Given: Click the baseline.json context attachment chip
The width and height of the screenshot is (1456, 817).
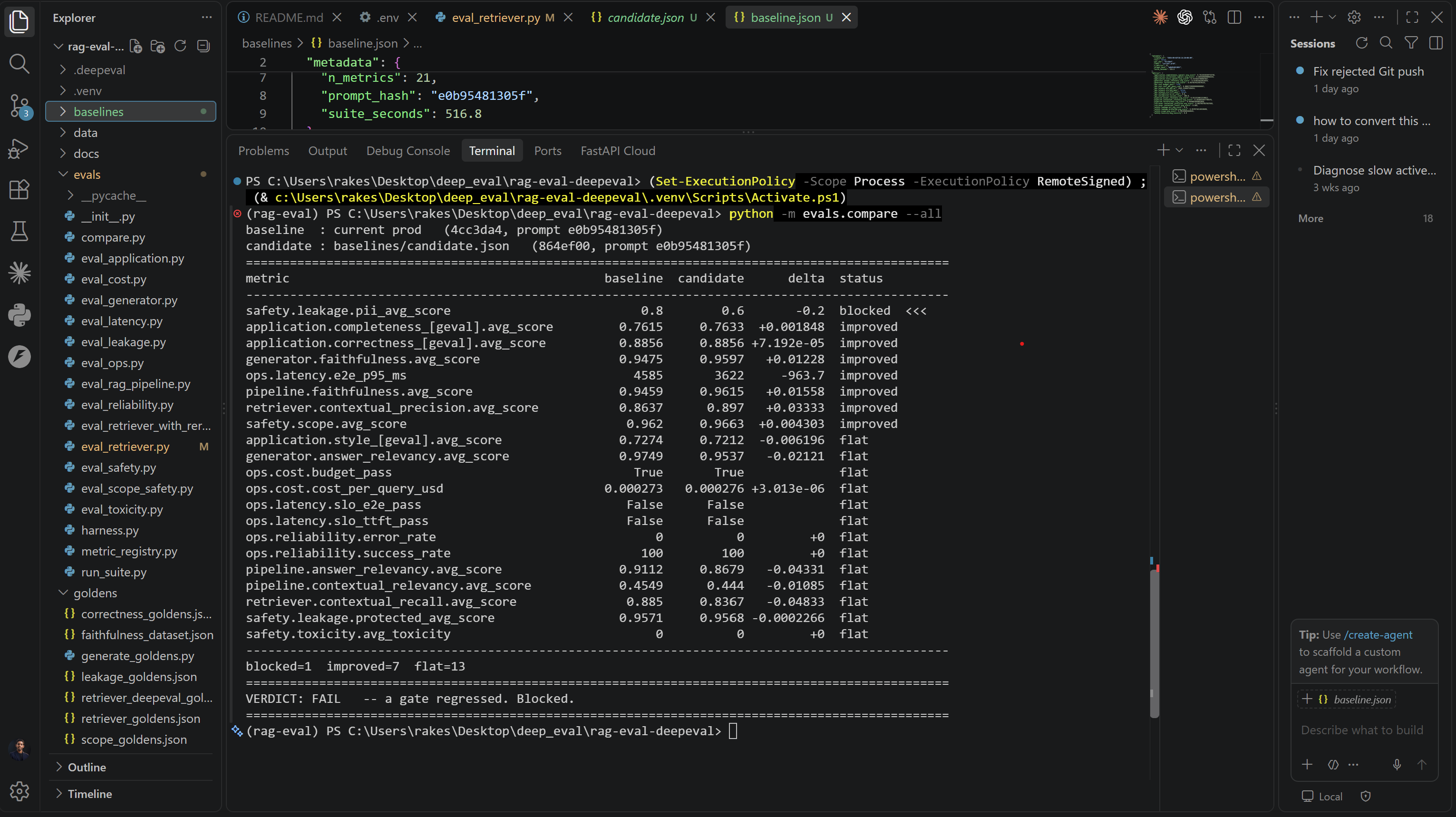Looking at the screenshot, I should 1346,700.
